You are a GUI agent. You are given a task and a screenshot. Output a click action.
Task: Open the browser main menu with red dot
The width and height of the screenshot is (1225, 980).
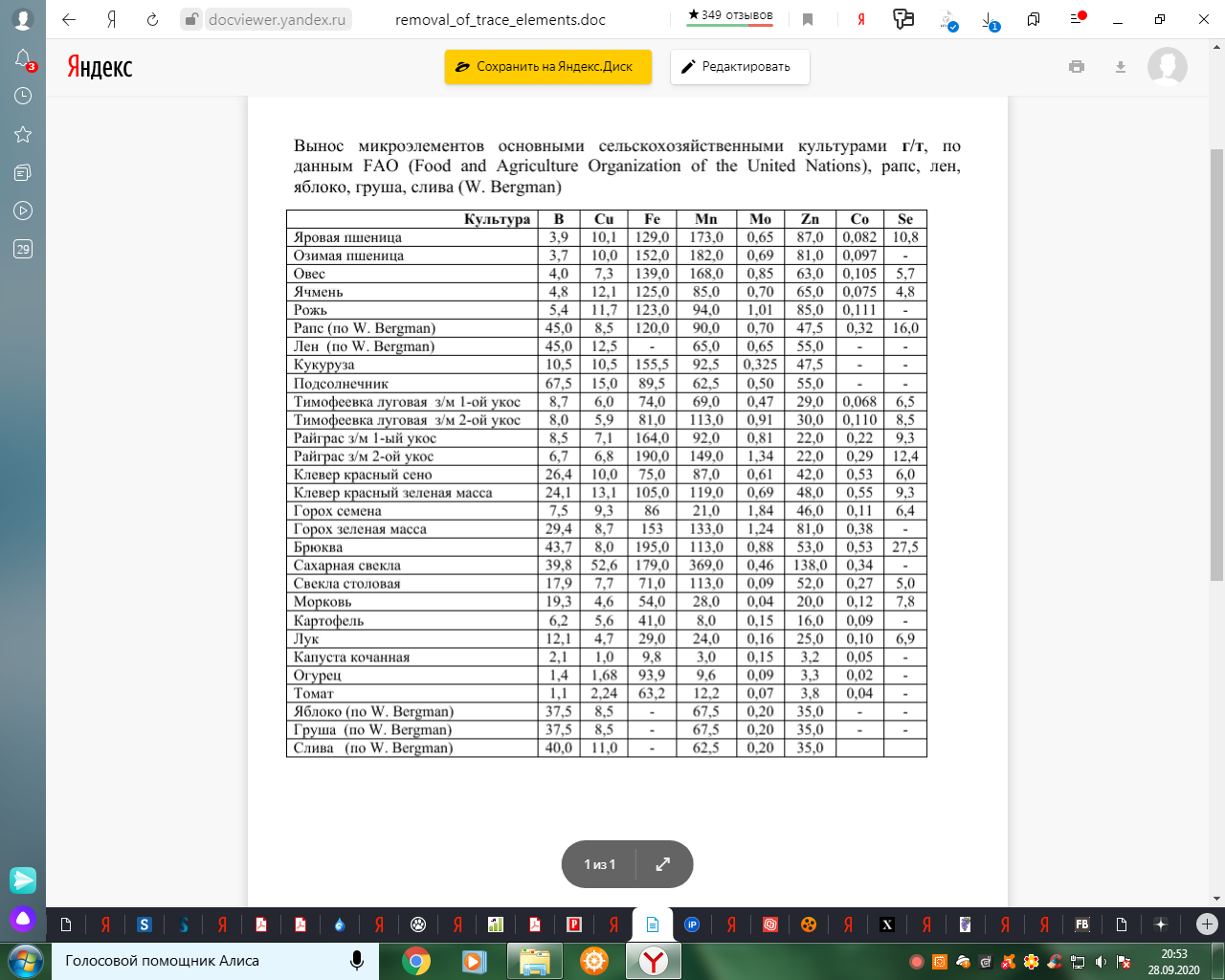point(1078,18)
